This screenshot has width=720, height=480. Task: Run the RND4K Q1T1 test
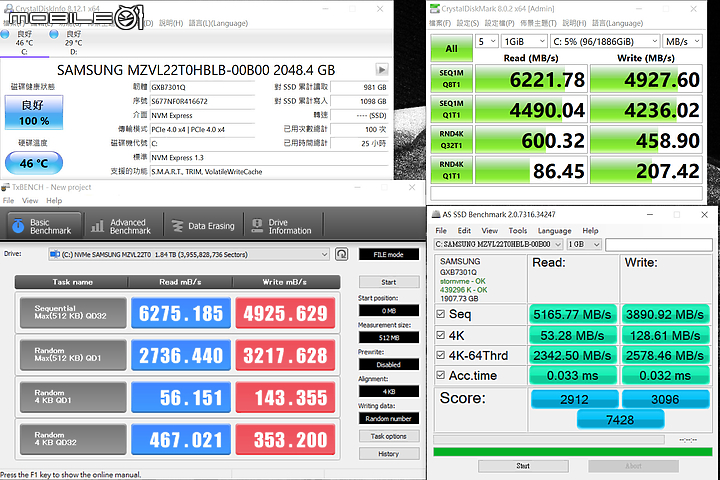451,170
